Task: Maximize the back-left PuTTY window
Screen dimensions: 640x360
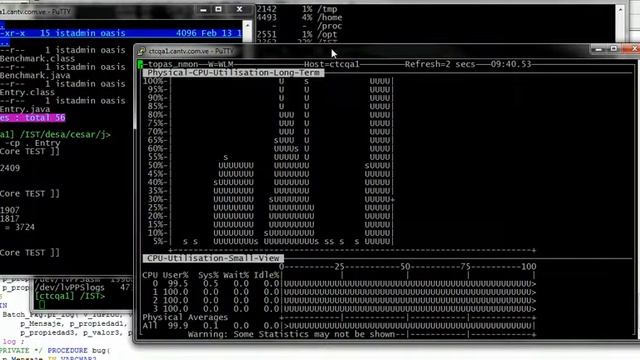Action: (218, 9)
